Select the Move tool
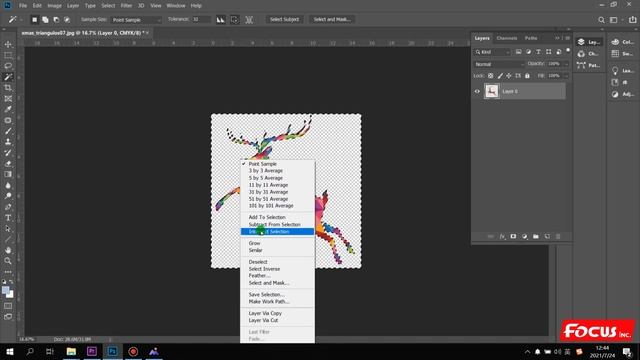The height and width of the screenshot is (360, 640). point(8,44)
